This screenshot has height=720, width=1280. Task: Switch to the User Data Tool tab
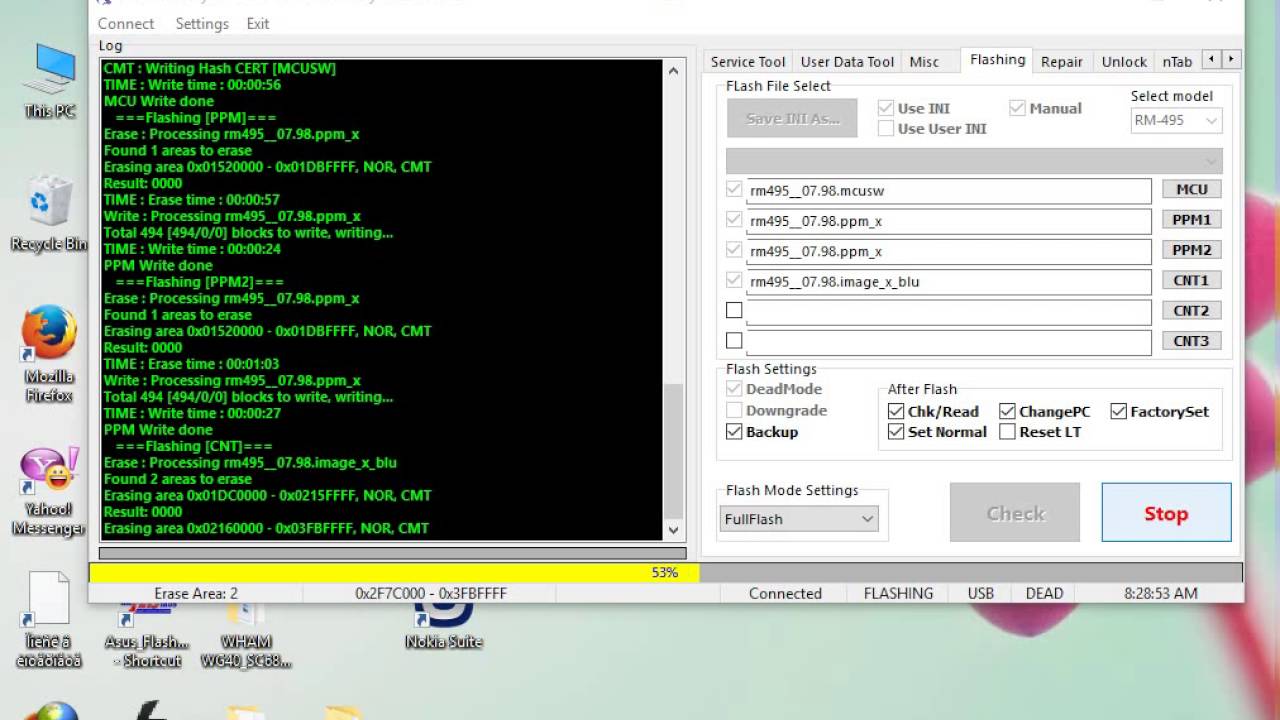click(847, 61)
